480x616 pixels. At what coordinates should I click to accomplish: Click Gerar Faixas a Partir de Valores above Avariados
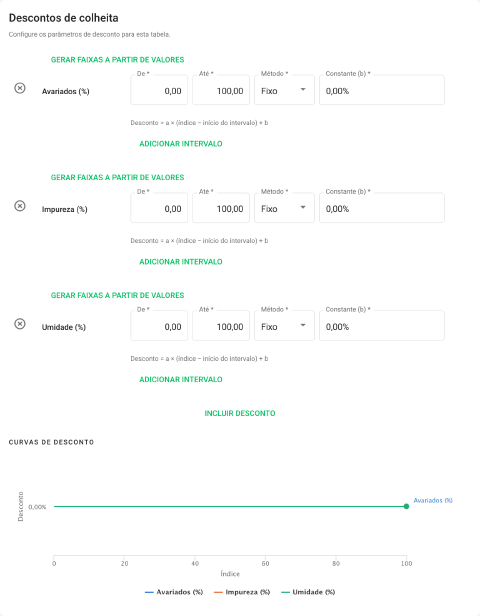pos(117,60)
